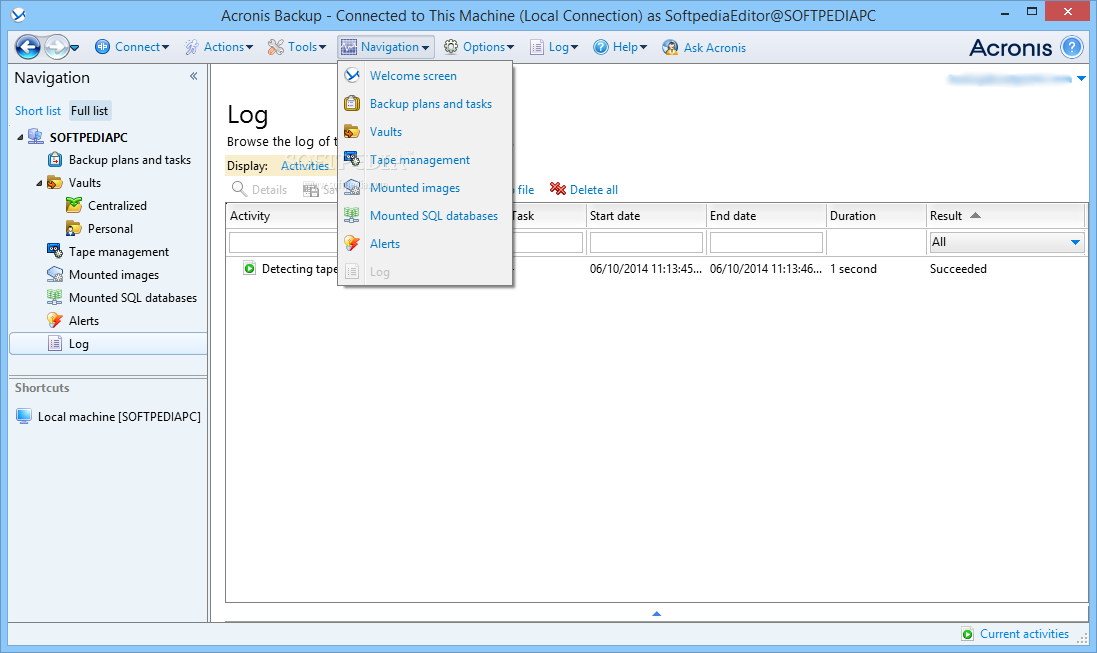Choose Alerts from Navigation menu

point(425,244)
